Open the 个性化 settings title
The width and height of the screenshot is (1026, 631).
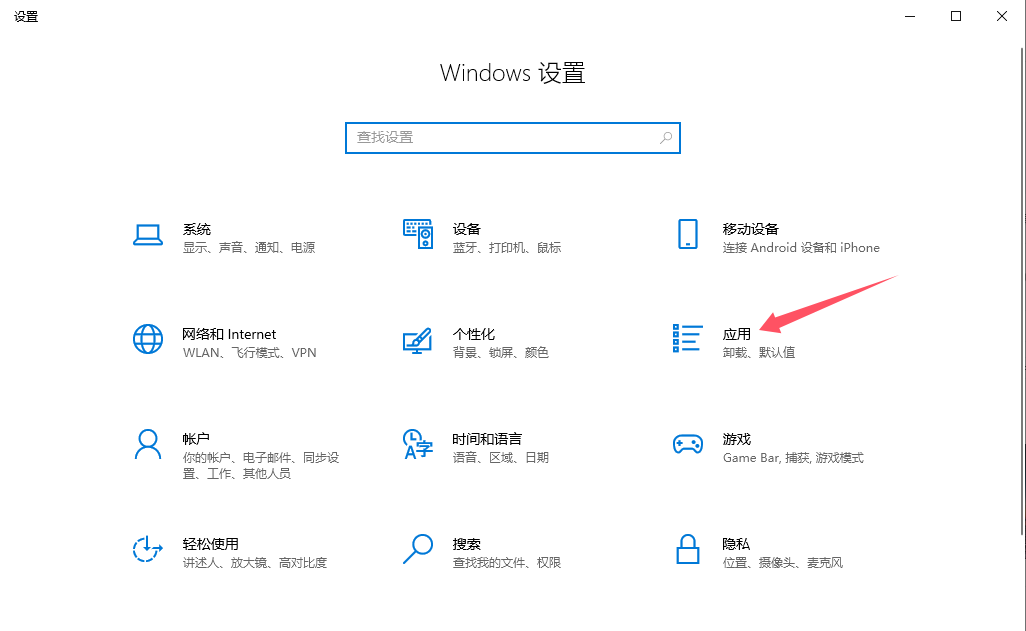tap(474, 334)
